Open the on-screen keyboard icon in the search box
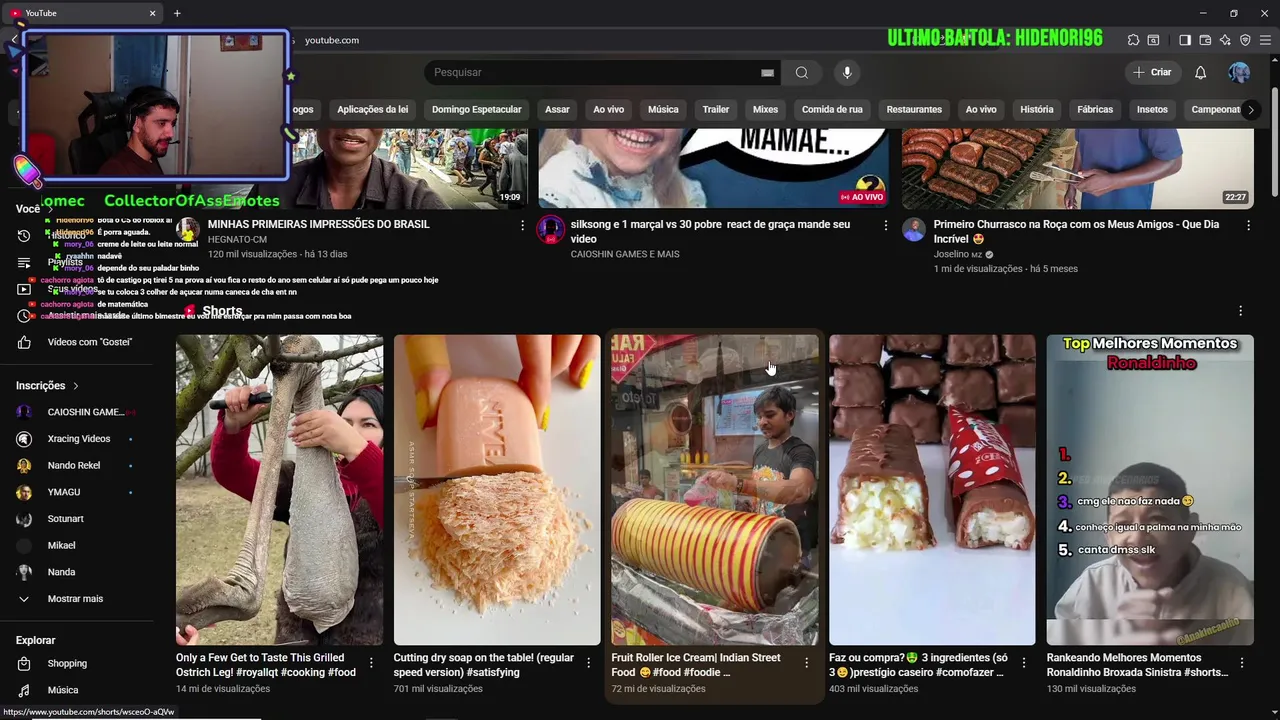1280x720 pixels. (767, 72)
